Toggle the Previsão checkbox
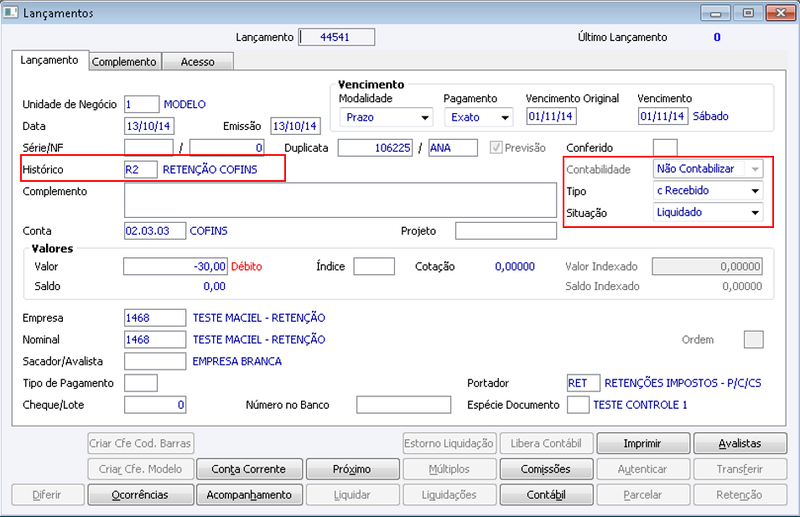The width and height of the screenshot is (800, 517). pyautogui.click(x=495, y=148)
